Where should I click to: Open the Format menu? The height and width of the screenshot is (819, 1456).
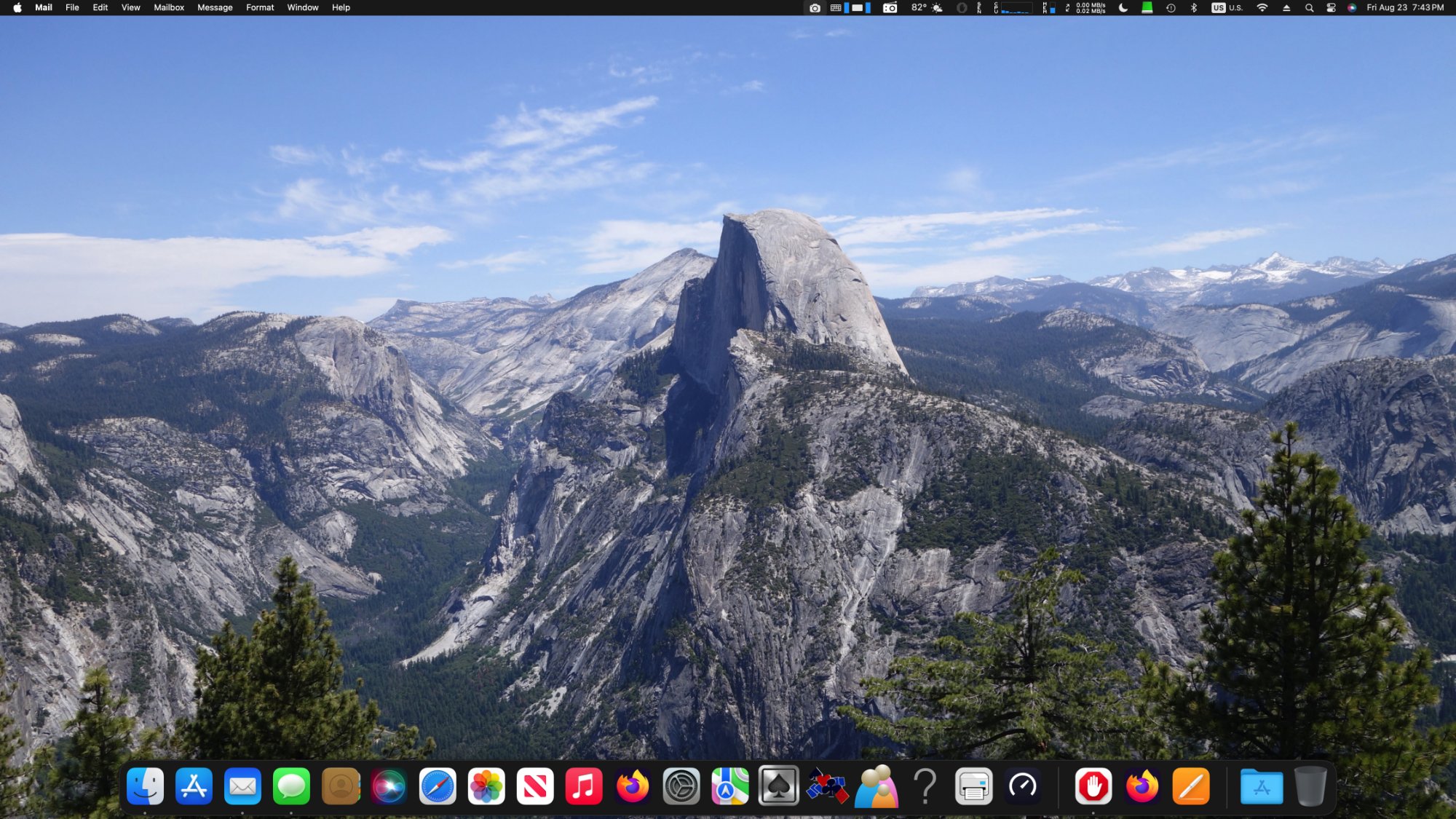coord(260,7)
